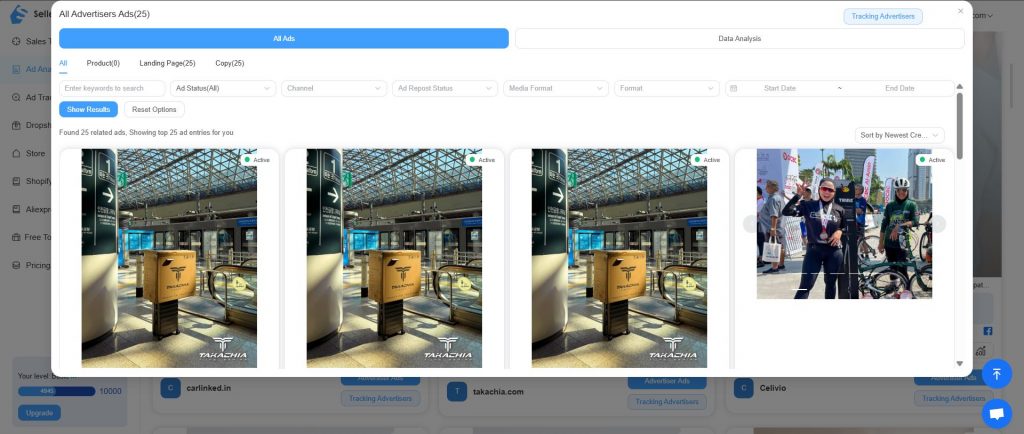Open Ad Tracking magnifier icon in sidebar
1024x434 pixels.
pyautogui.click(x=16, y=97)
